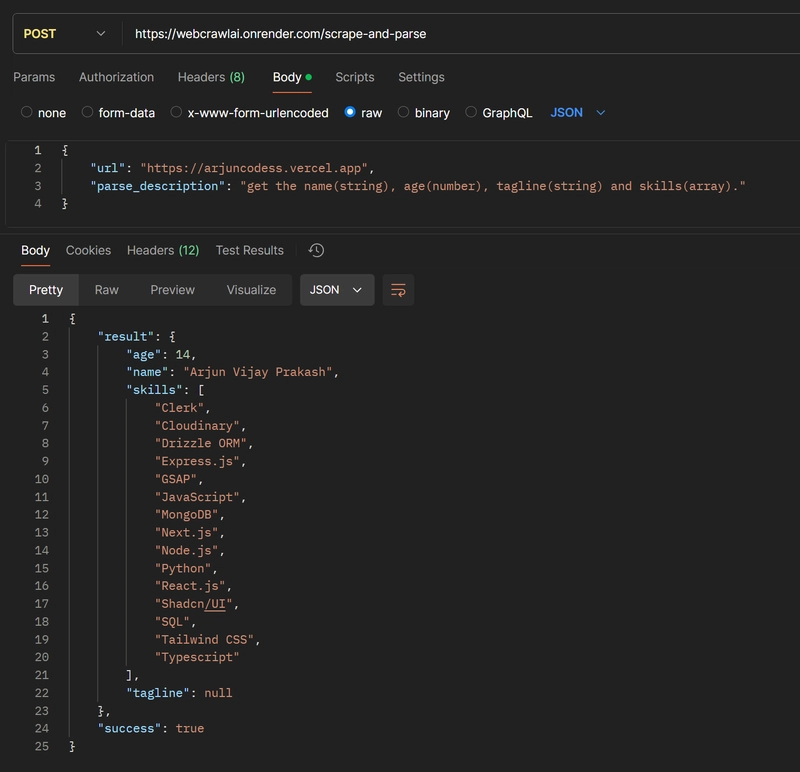
Task: Click the "React.js" skill entry
Action: (190, 586)
